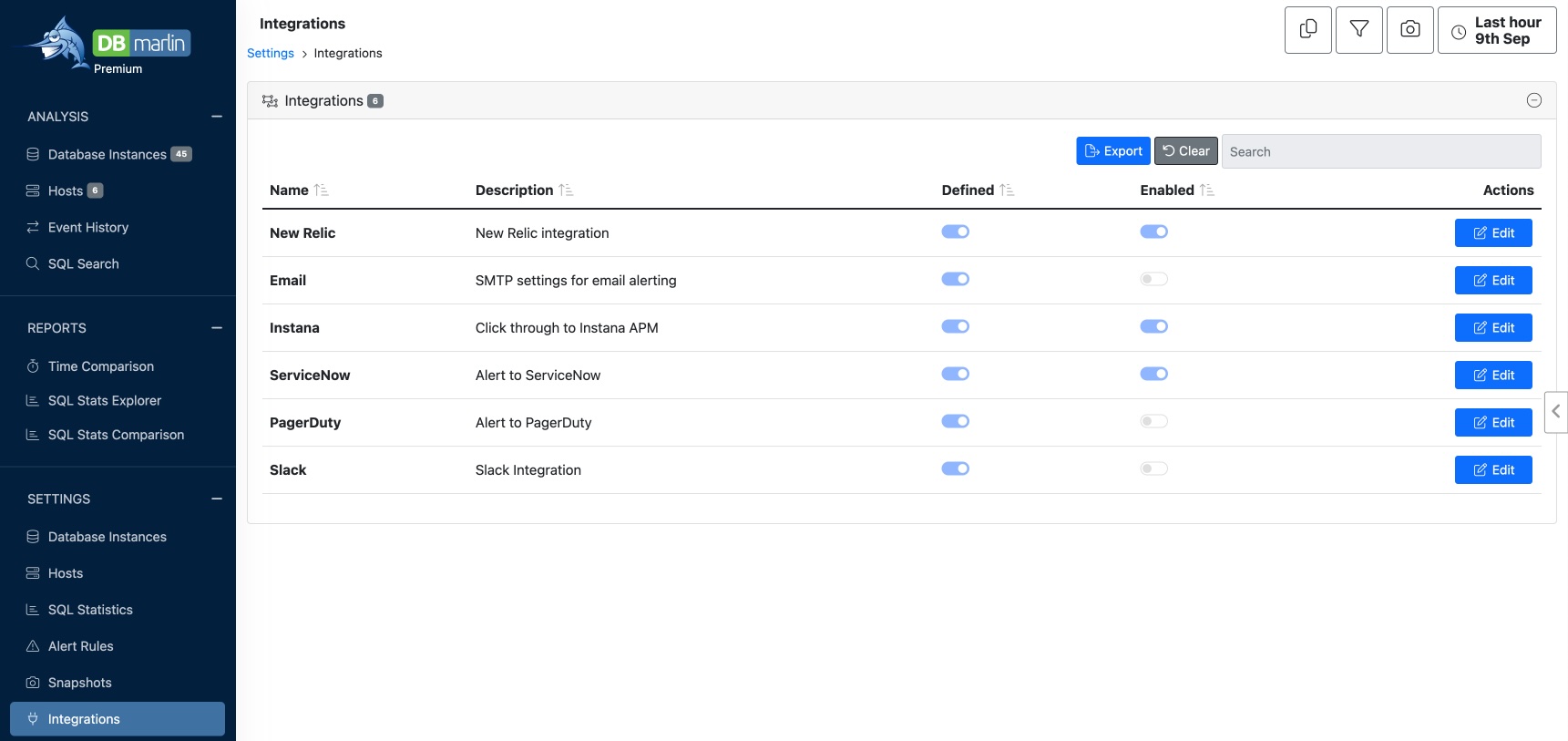Click the copy icon in top toolbar
This screenshot has height=741, width=1568.
[x=1308, y=30]
